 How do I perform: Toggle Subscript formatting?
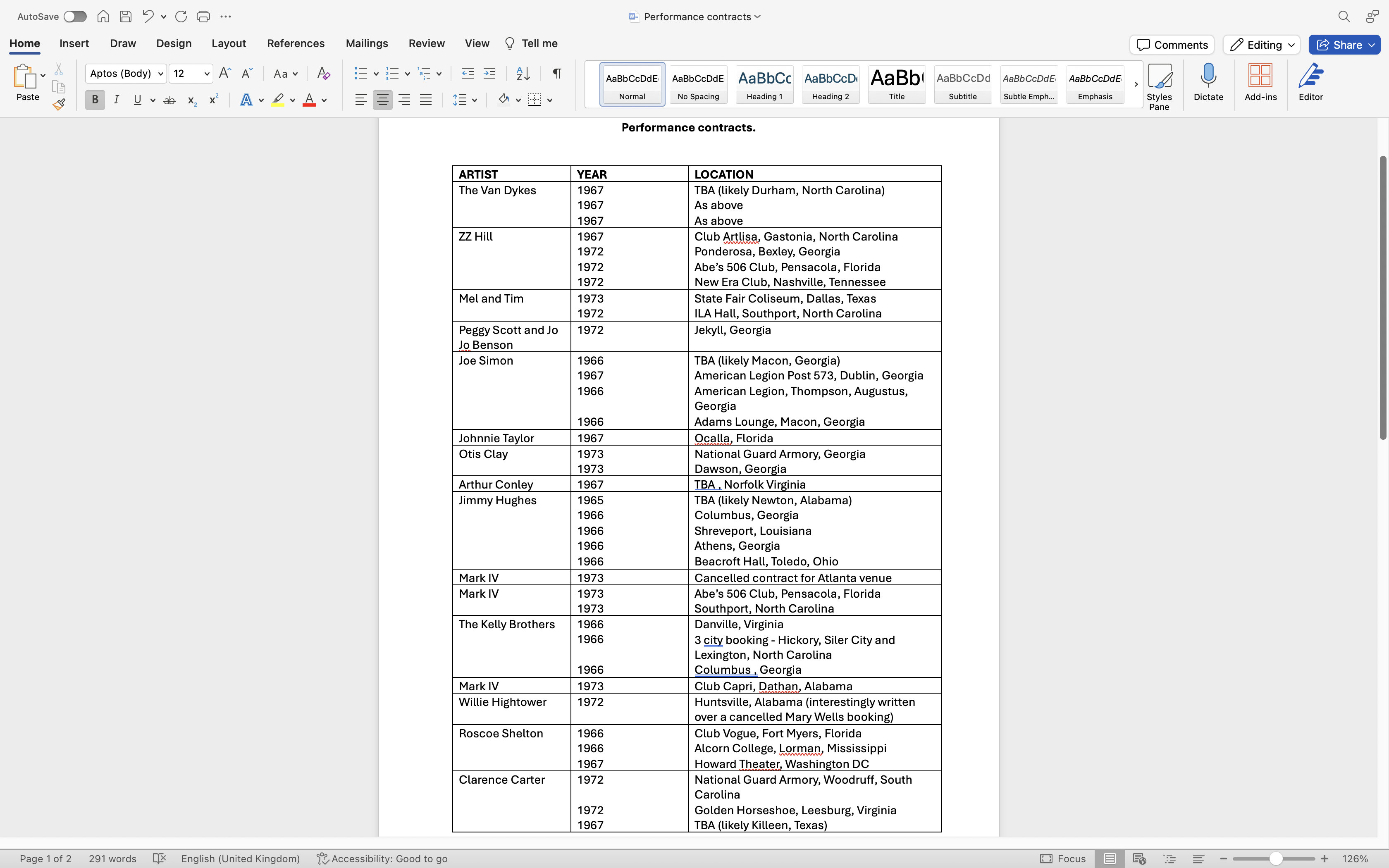(x=192, y=100)
